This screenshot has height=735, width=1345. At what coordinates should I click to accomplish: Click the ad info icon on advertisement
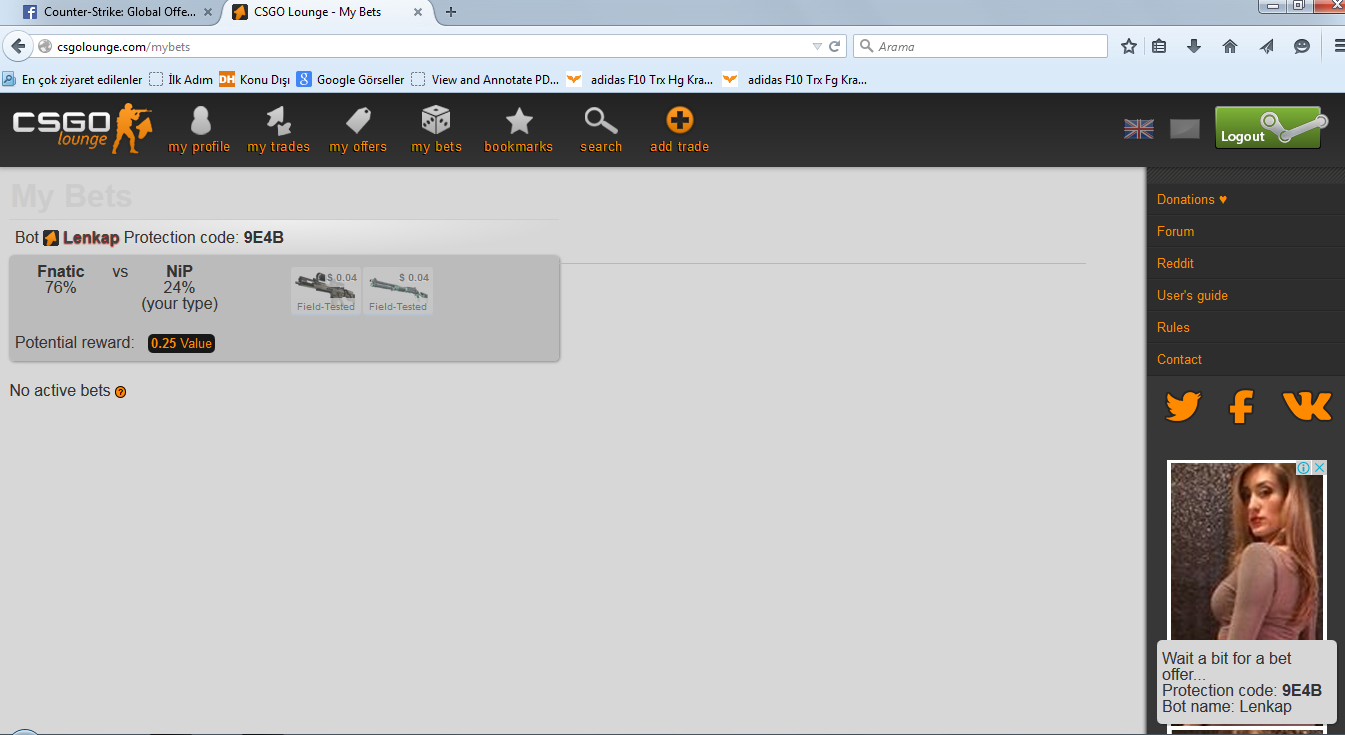1304,468
